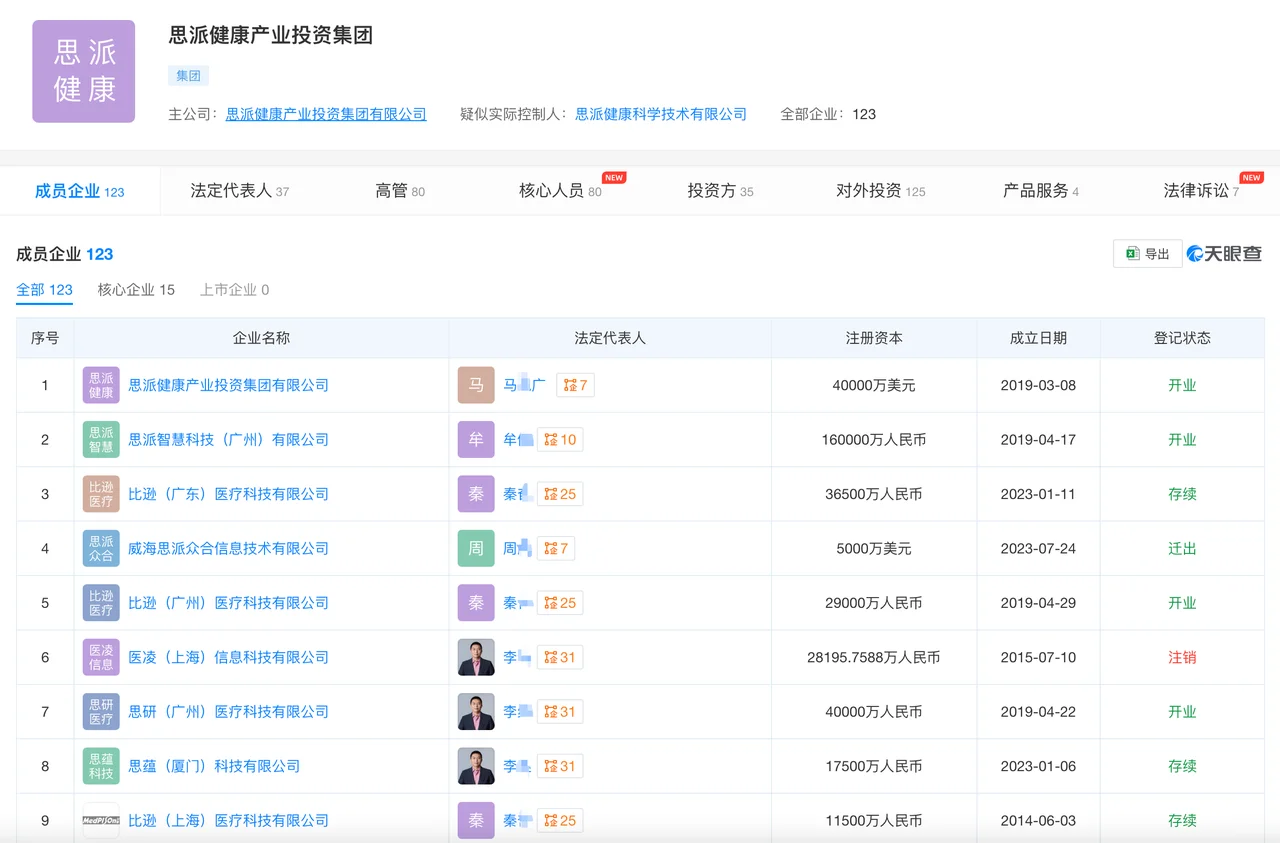Open the 主公司 link in the header

click(x=326, y=114)
